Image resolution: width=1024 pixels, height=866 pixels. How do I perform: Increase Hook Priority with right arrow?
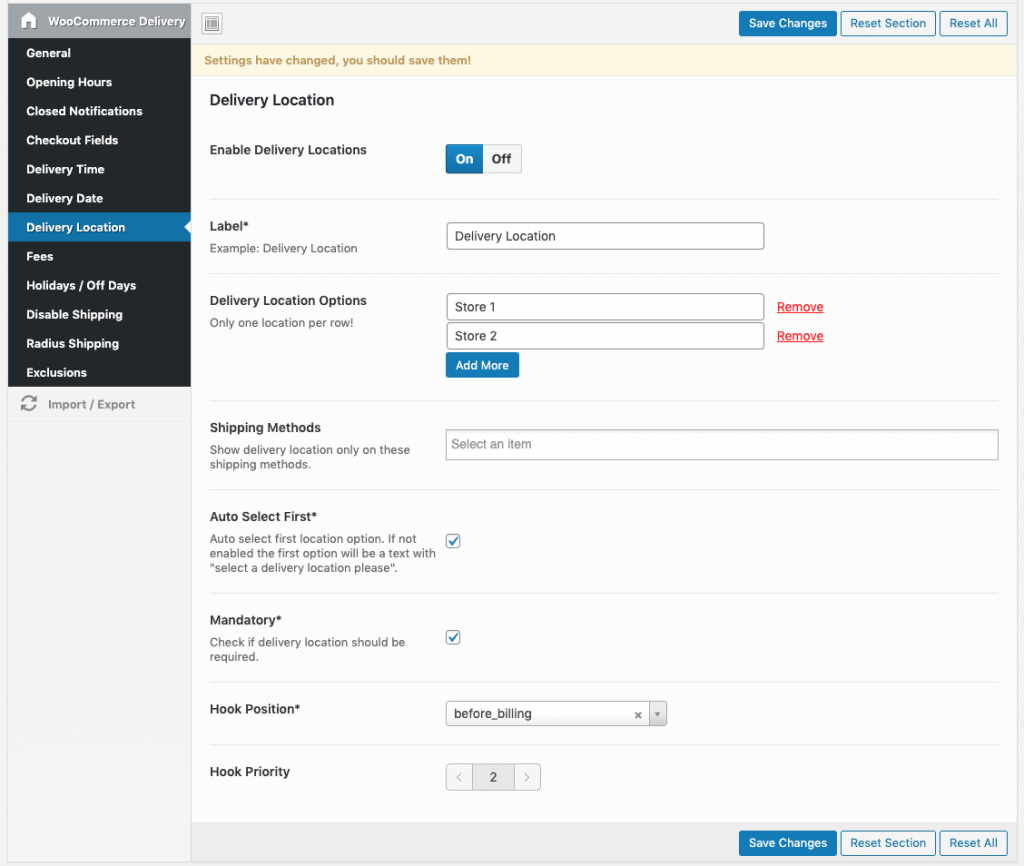tap(527, 777)
